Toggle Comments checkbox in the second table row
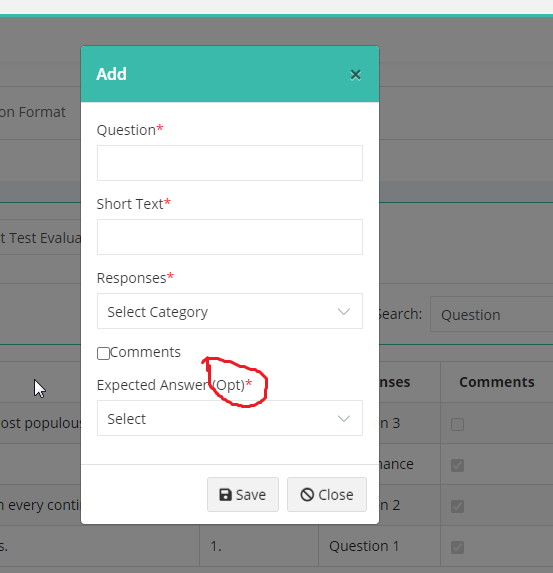 coord(457,465)
